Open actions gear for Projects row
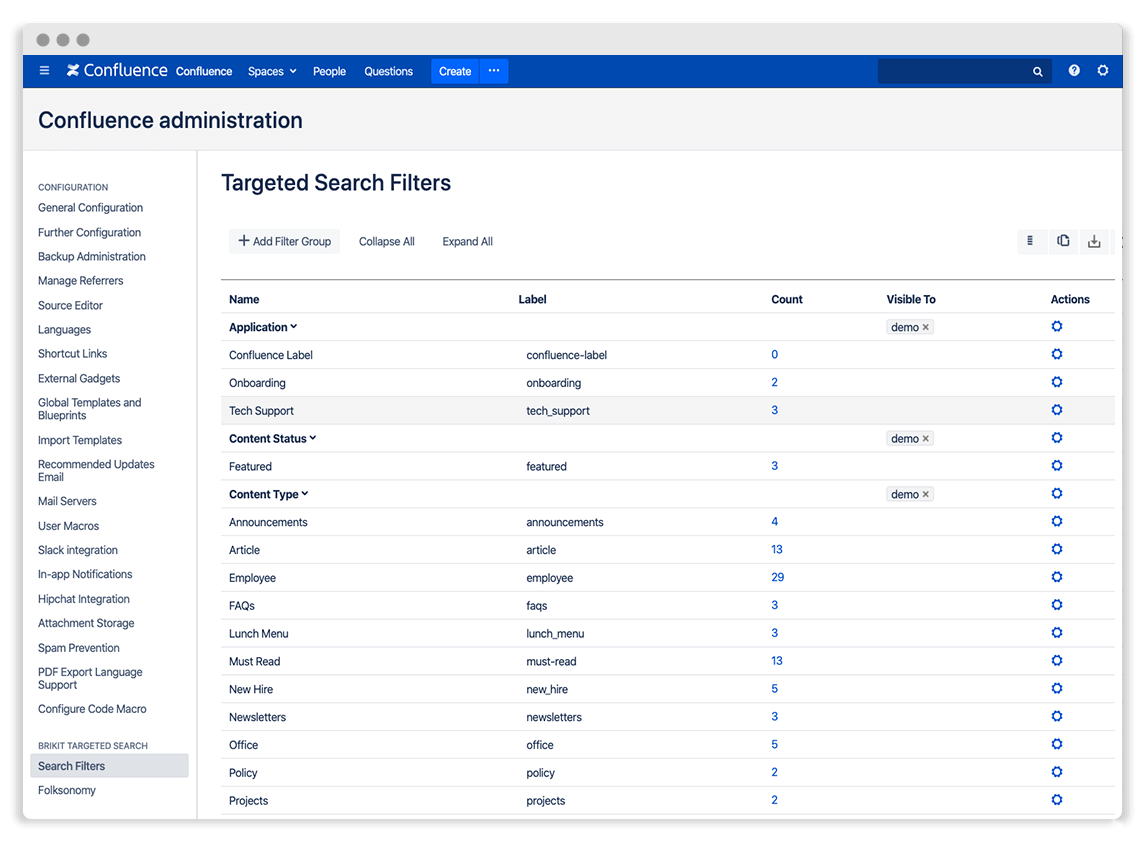The width and height of the screenshot is (1146, 842). click(x=1057, y=800)
